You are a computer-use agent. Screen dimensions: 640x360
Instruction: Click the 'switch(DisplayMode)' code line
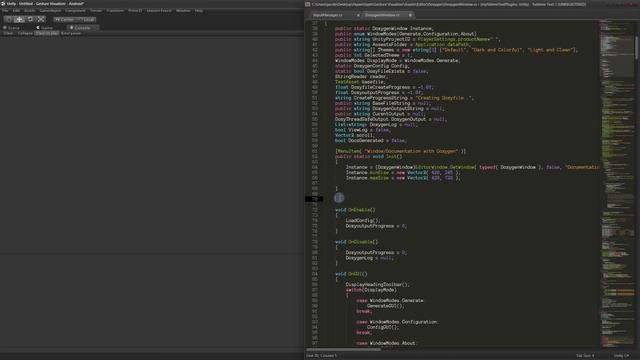pyautogui.click(x=371, y=290)
